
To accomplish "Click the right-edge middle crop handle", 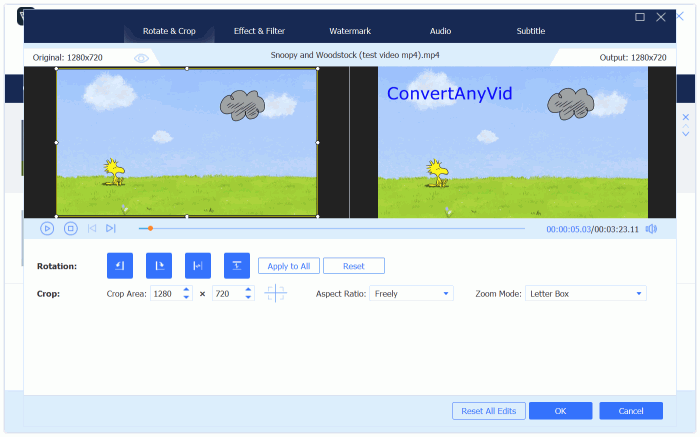I will pyautogui.click(x=317, y=142).
